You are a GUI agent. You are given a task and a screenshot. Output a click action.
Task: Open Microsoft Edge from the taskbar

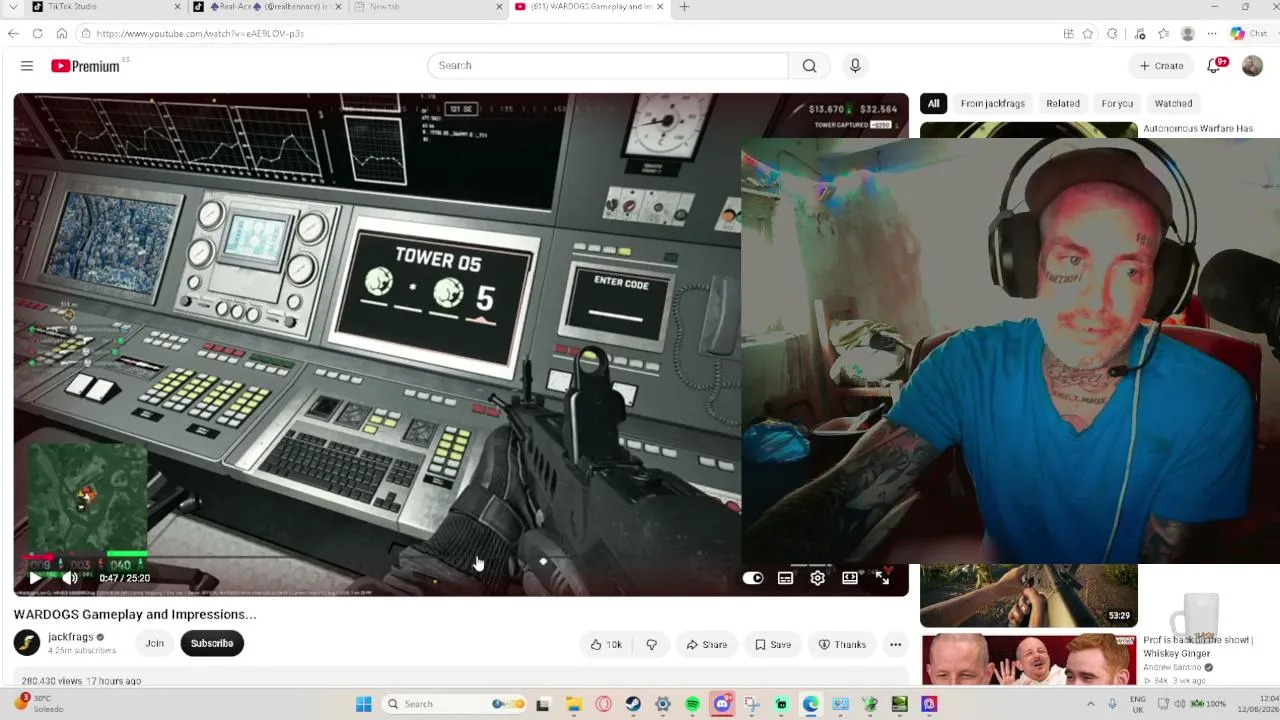click(x=811, y=704)
